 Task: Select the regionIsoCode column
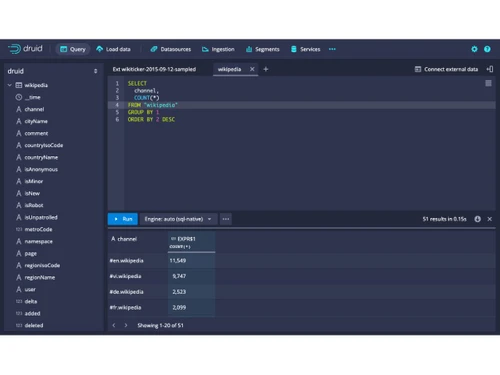click(42, 265)
